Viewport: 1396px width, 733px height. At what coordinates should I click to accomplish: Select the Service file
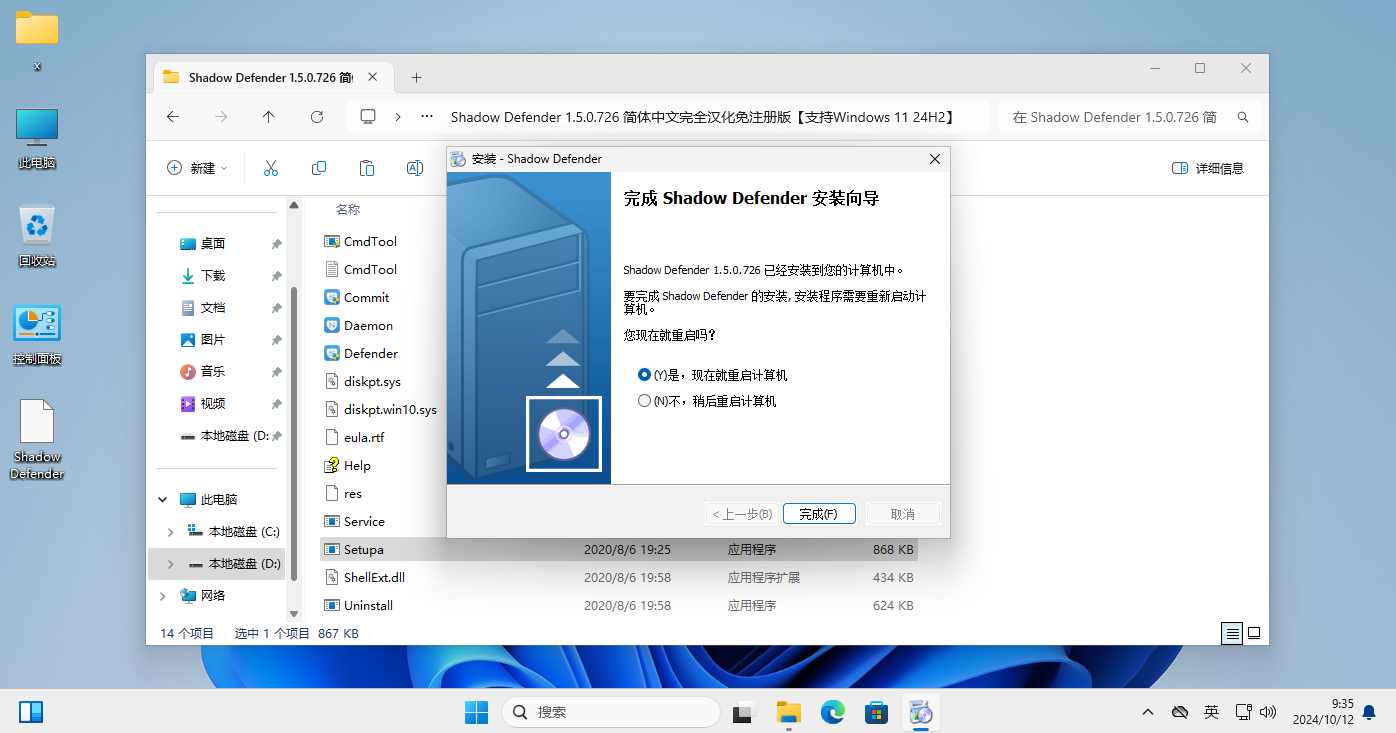point(355,521)
